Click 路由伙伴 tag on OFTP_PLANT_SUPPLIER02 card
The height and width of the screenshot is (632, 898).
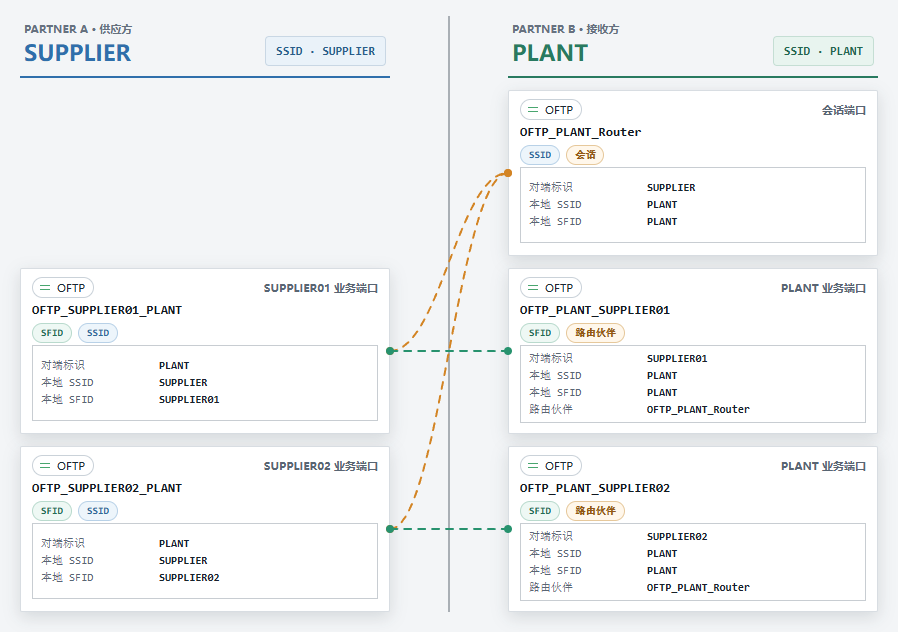point(595,511)
